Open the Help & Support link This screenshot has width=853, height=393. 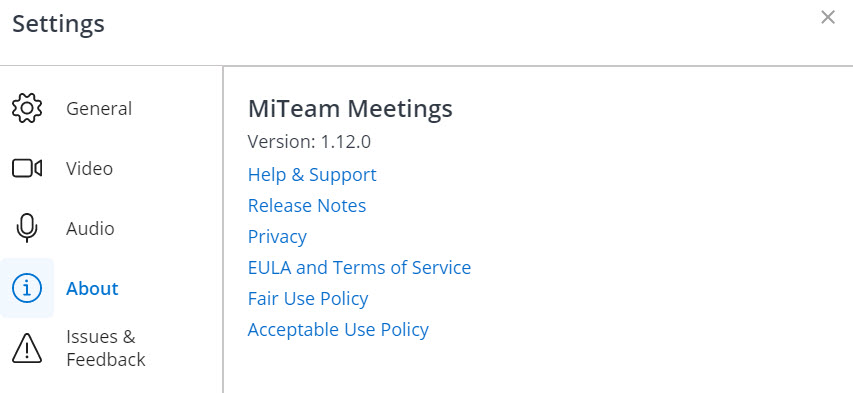click(312, 175)
